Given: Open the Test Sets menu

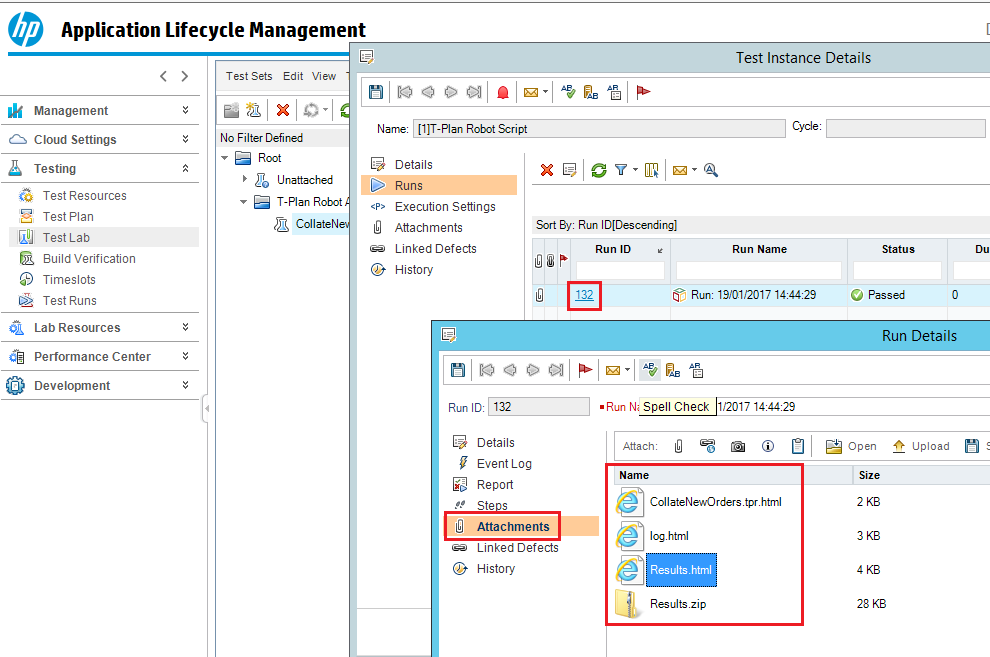Looking at the screenshot, I should click(x=249, y=76).
